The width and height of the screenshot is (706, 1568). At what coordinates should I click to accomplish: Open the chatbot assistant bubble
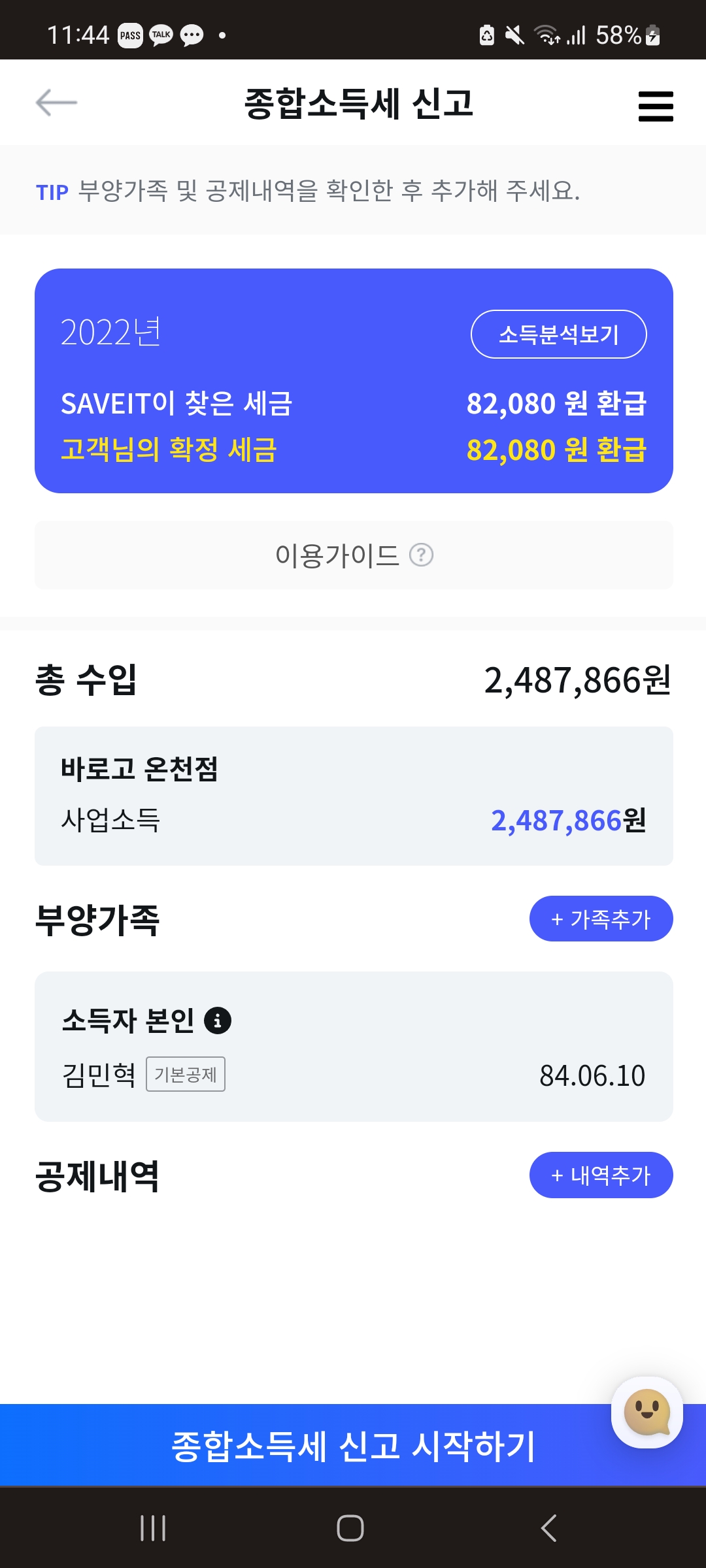click(647, 1413)
